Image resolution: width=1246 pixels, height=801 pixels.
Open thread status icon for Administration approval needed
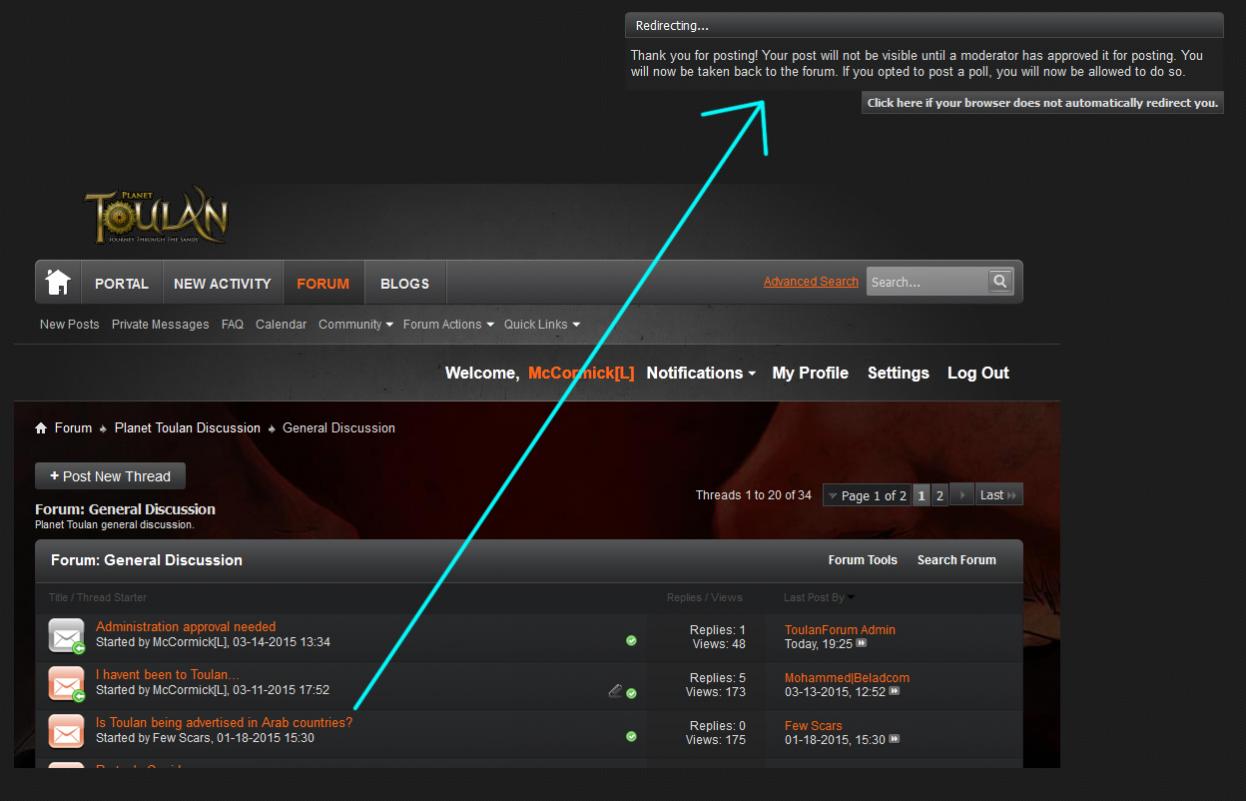(x=66, y=635)
